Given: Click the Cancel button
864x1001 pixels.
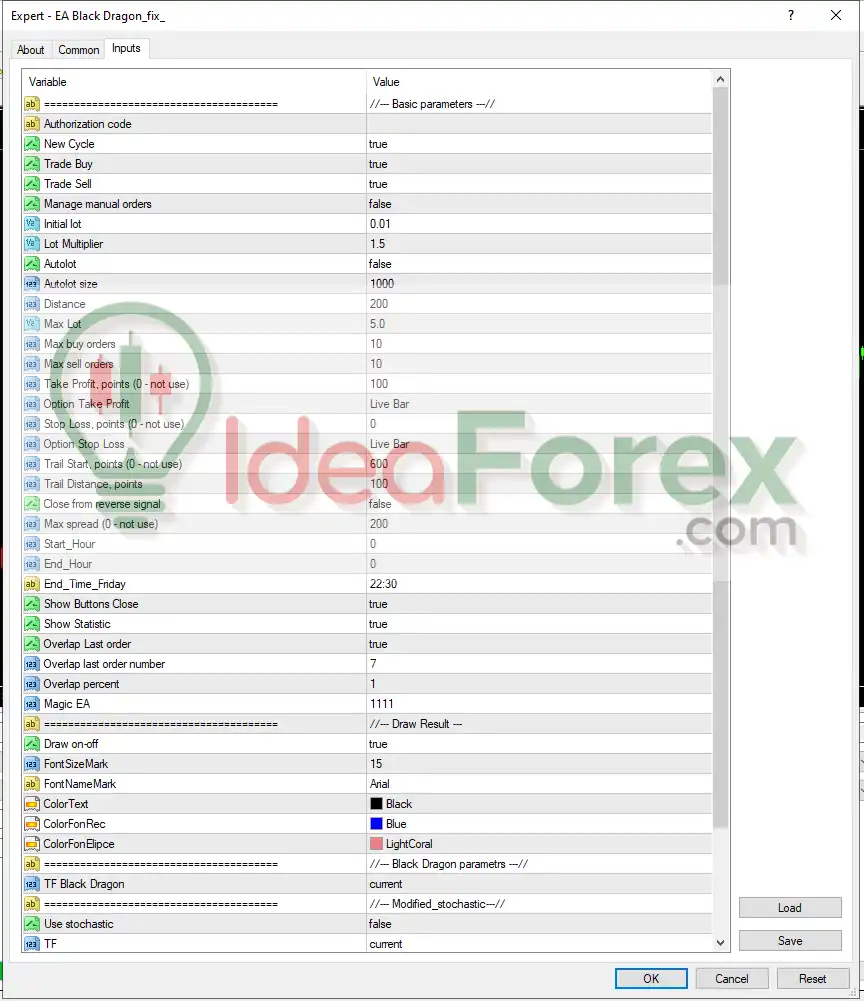Looking at the screenshot, I should pyautogui.click(x=732, y=979).
